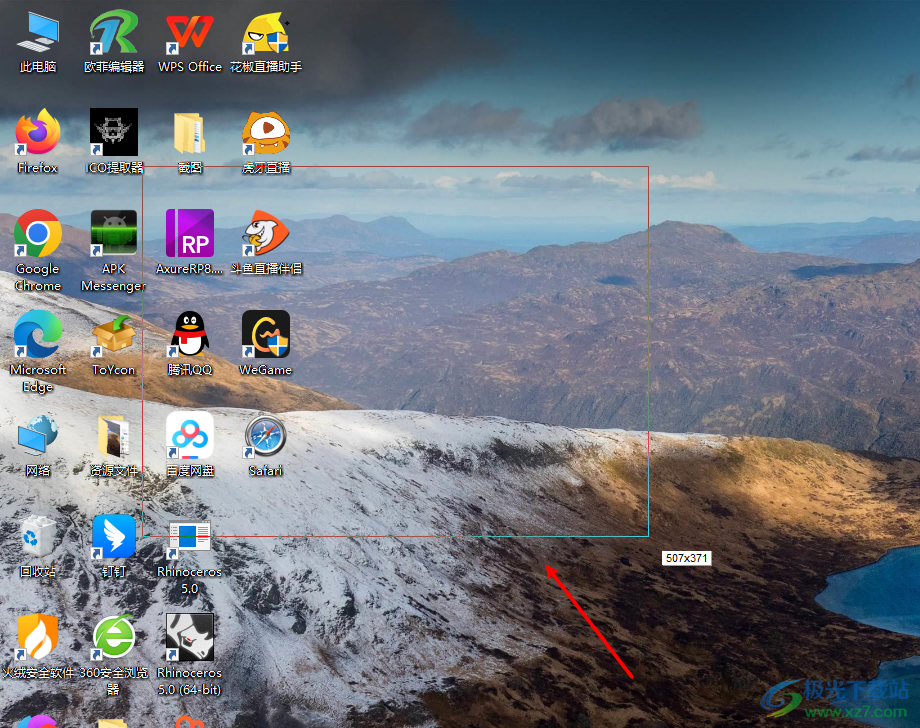Viewport: 920px width, 728px height.
Task: Click the APK Messenger icon
Action: tap(114, 234)
